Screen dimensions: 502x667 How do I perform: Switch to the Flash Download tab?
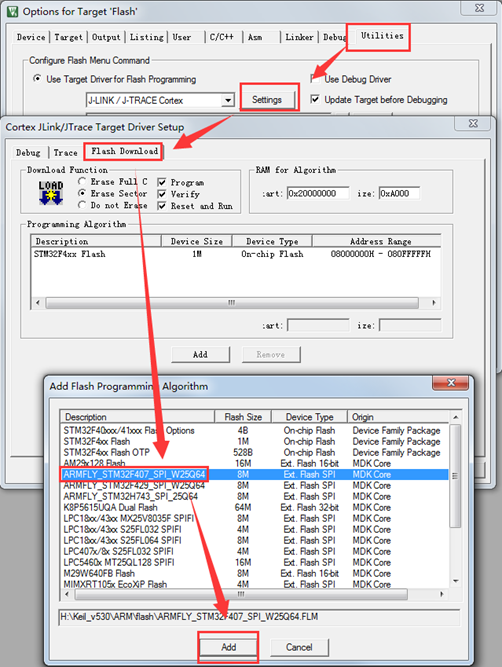(x=124, y=151)
